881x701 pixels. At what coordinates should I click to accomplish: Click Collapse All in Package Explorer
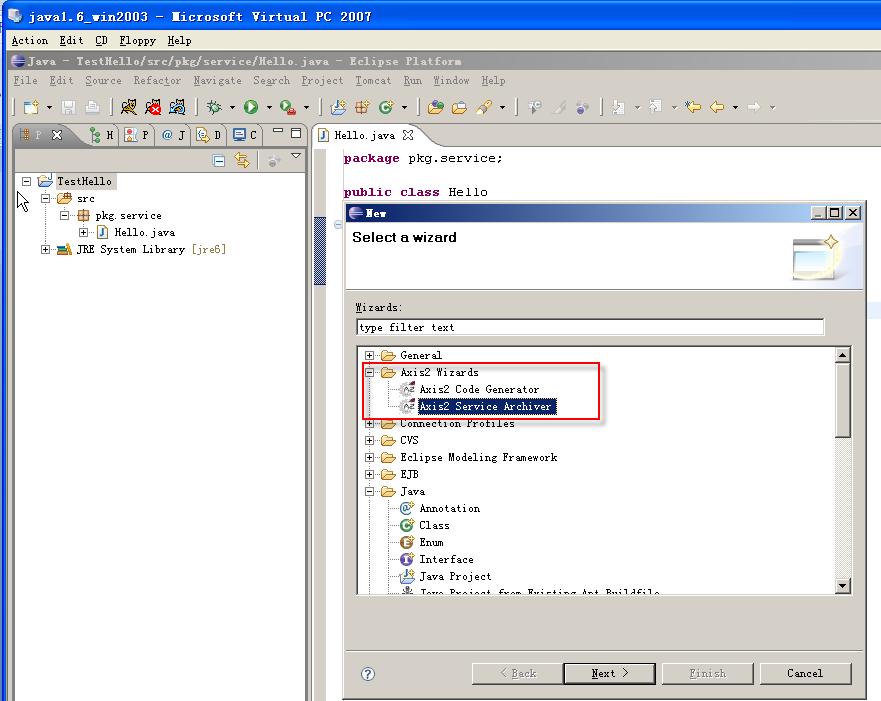click(x=219, y=161)
